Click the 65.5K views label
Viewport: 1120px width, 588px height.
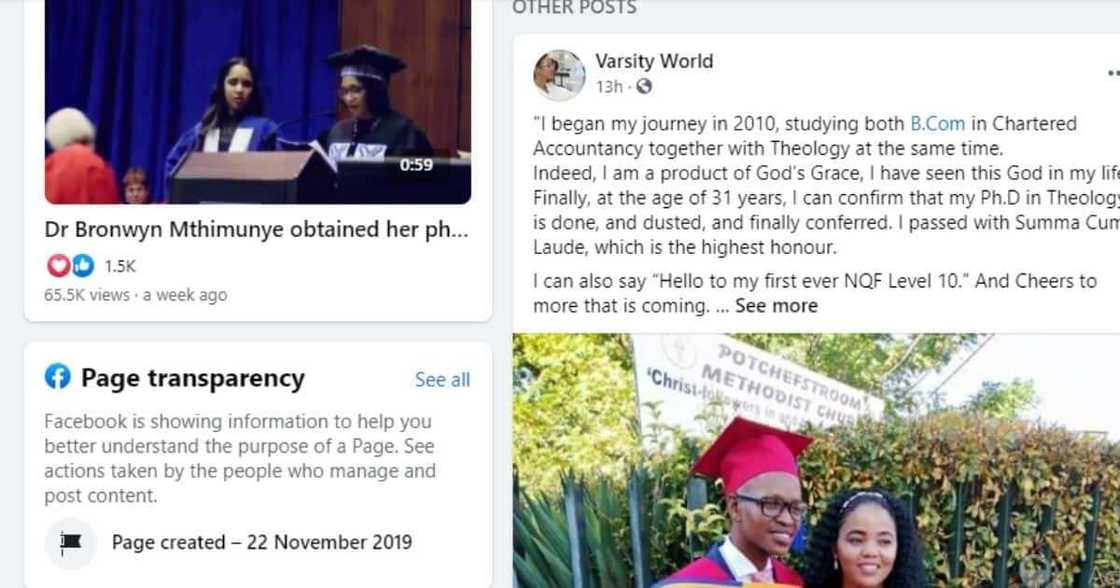click(x=87, y=294)
